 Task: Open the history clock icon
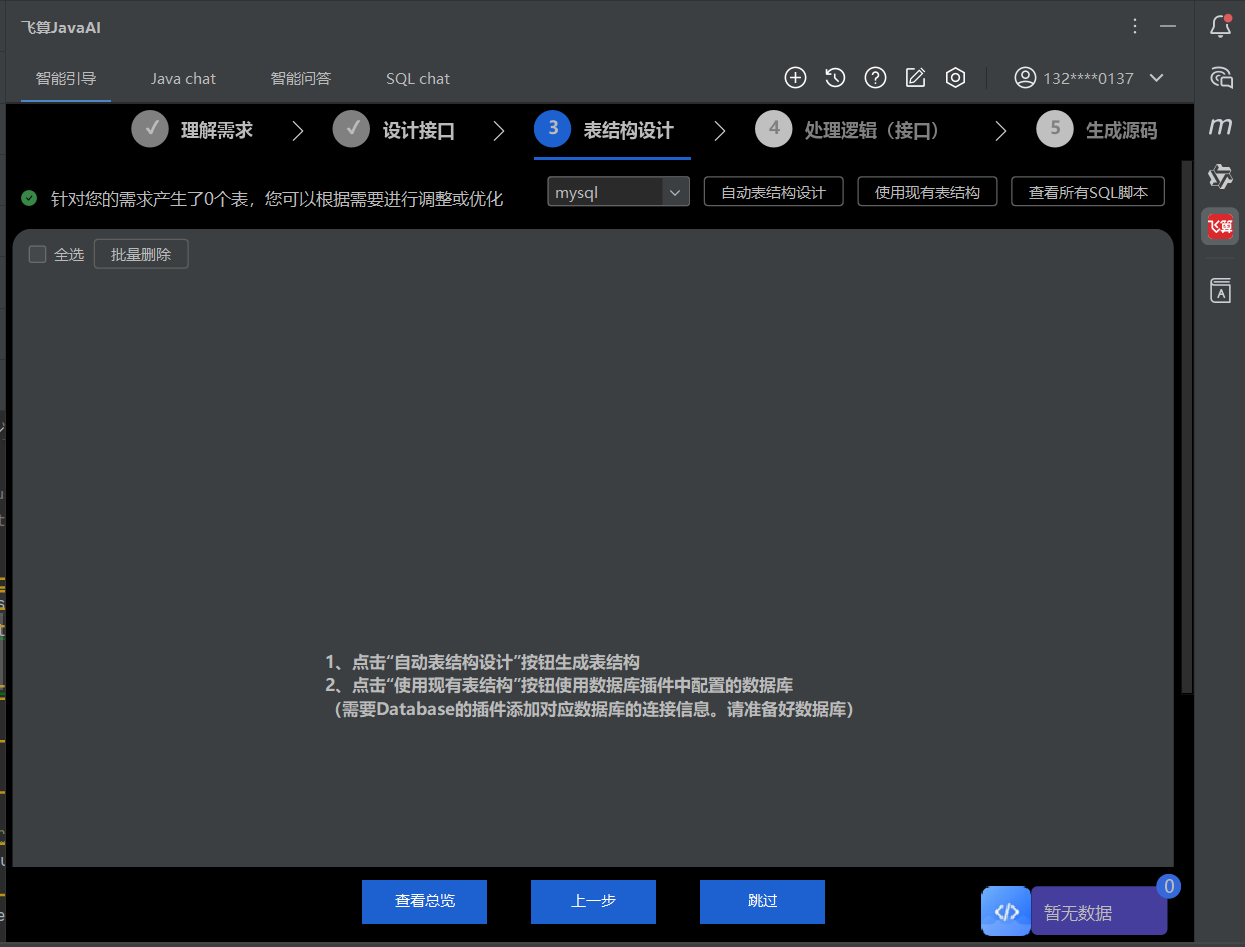[835, 78]
